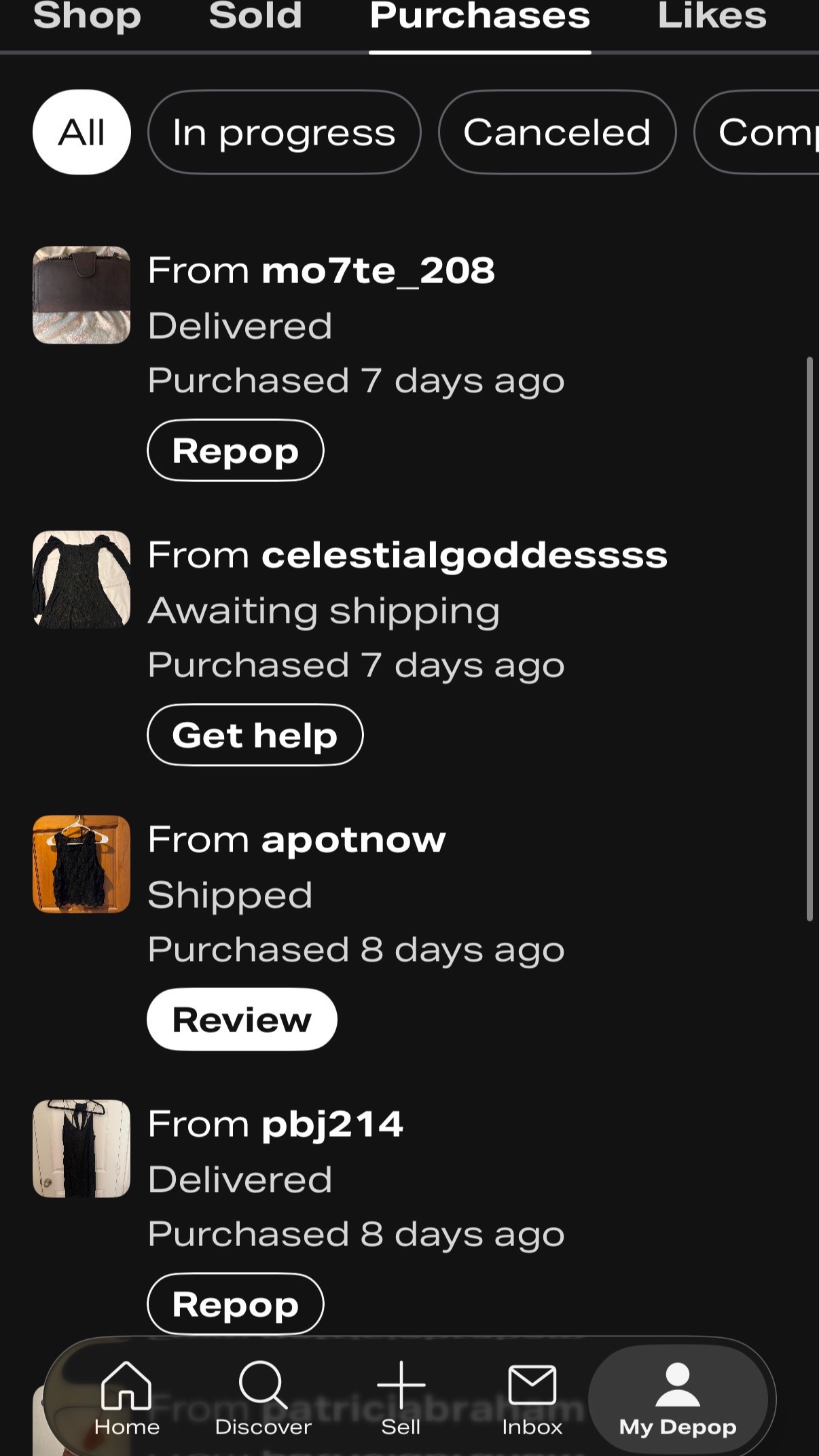View celestialgoddessss black dress thumbnail
Image resolution: width=819 pixels, height=1456 pixels.
81,579
